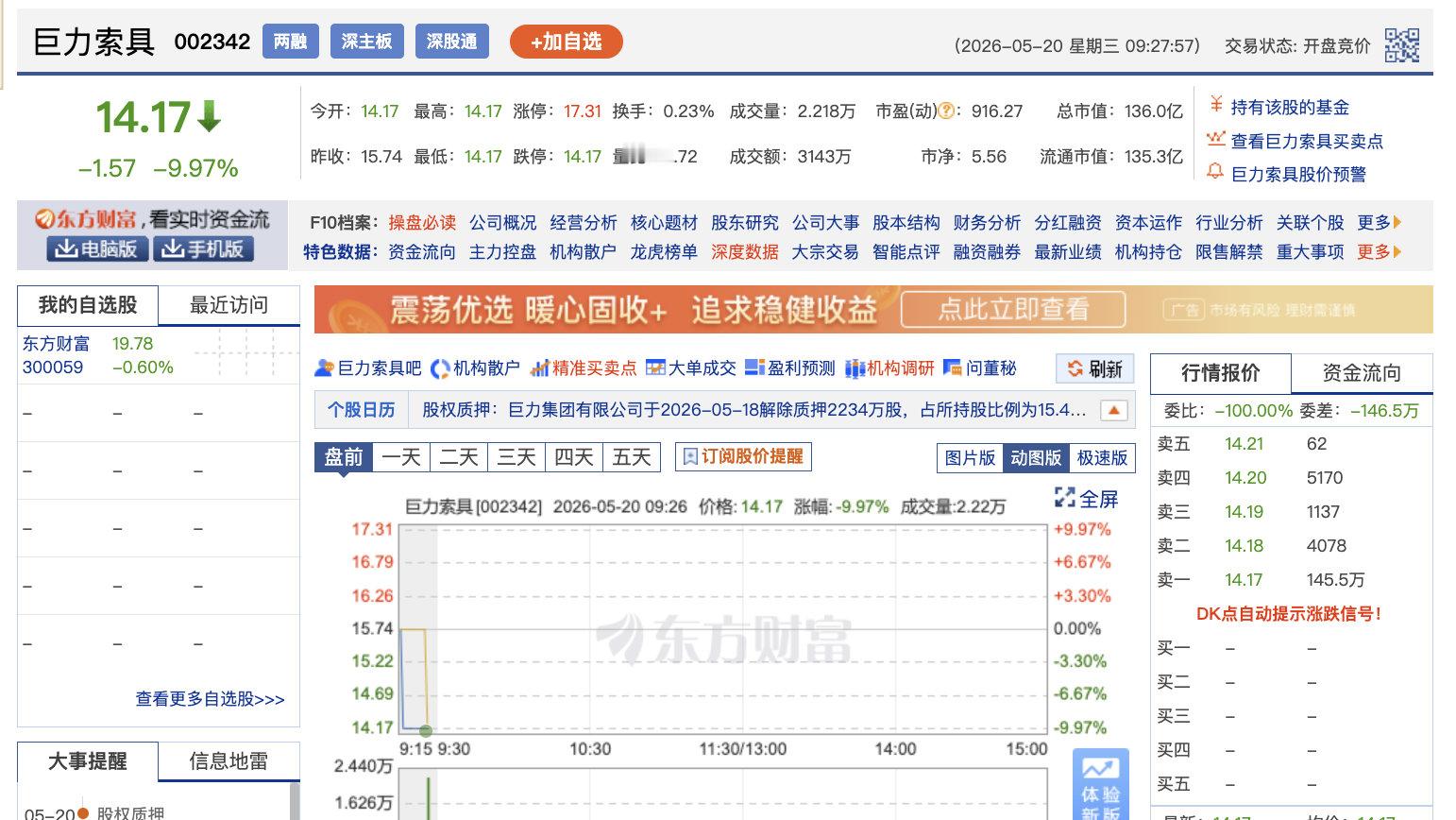This screenshot has width=1456, height=820.
Task: Switch chart to 动图版 mode
Action: coord(1036,458)
